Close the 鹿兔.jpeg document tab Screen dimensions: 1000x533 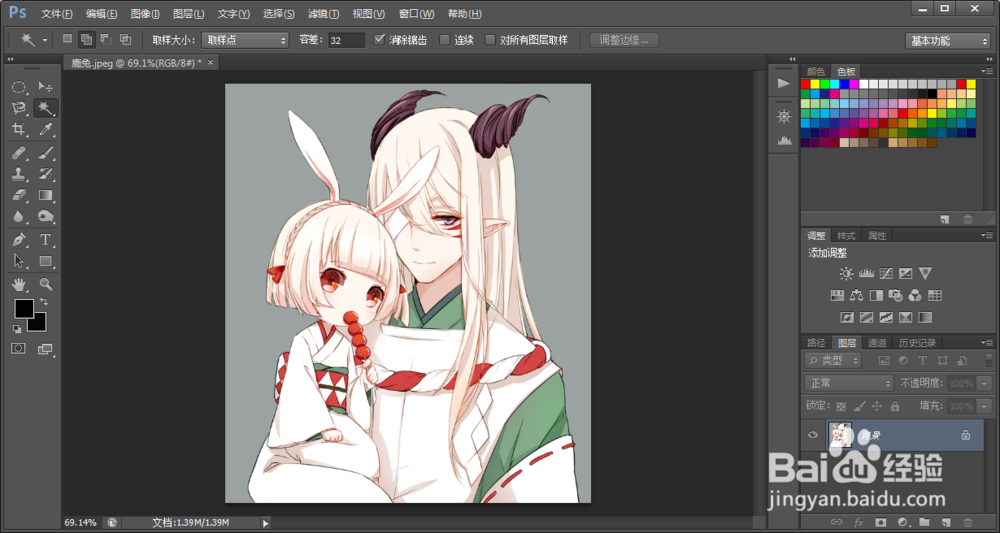210,62
